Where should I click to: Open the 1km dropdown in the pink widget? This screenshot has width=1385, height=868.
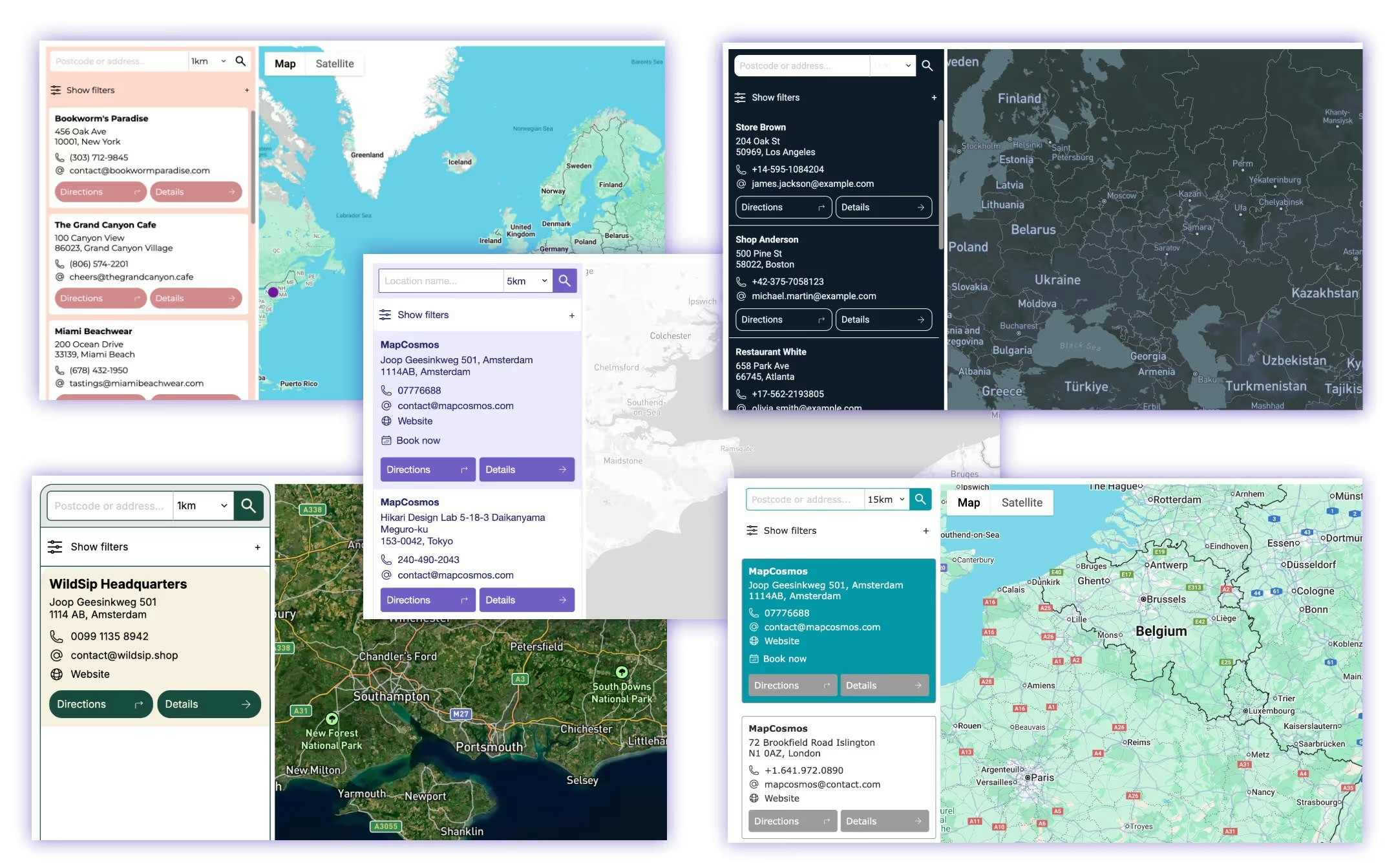click(206, 61)
